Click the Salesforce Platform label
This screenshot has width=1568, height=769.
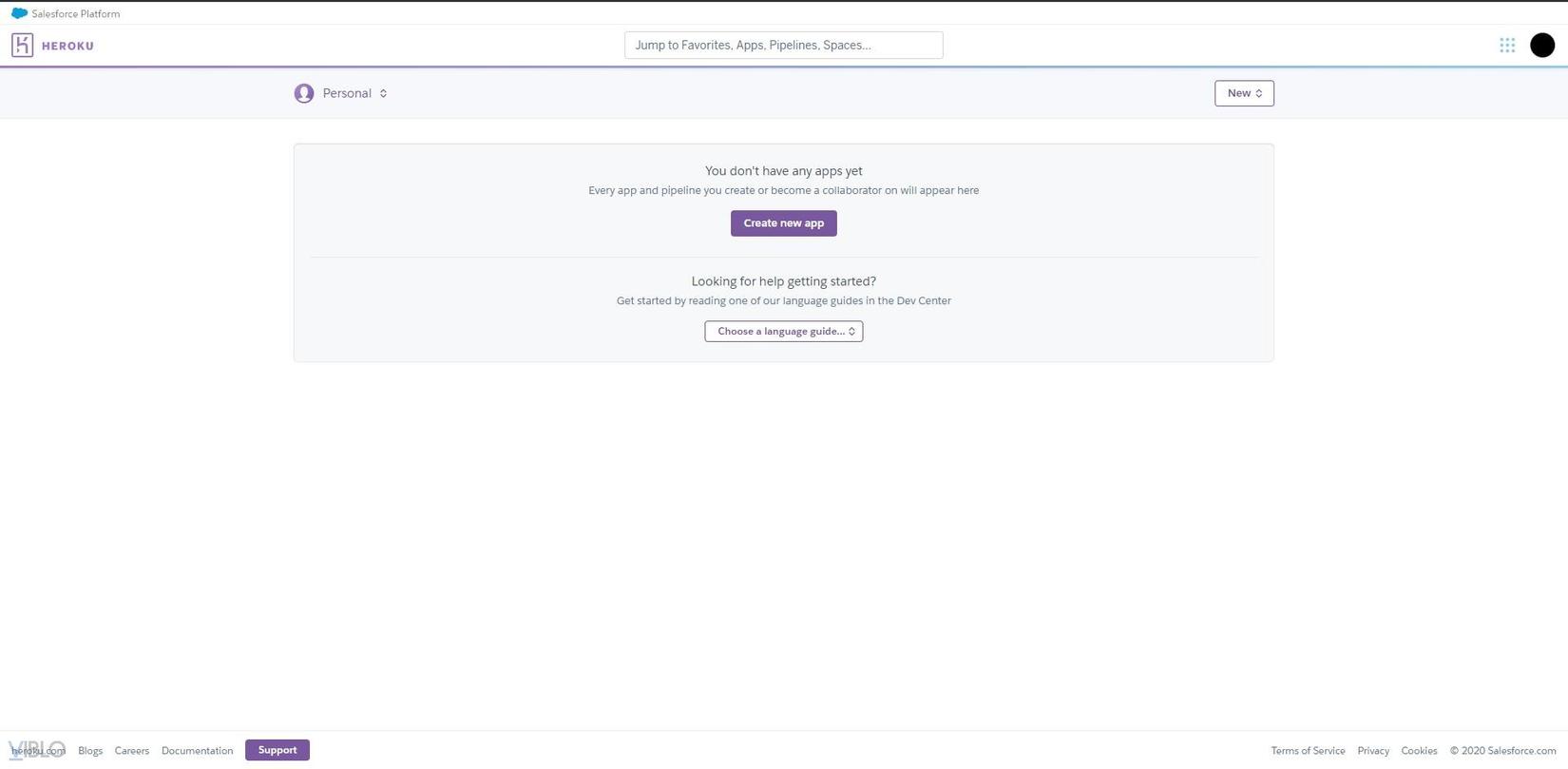76,14
